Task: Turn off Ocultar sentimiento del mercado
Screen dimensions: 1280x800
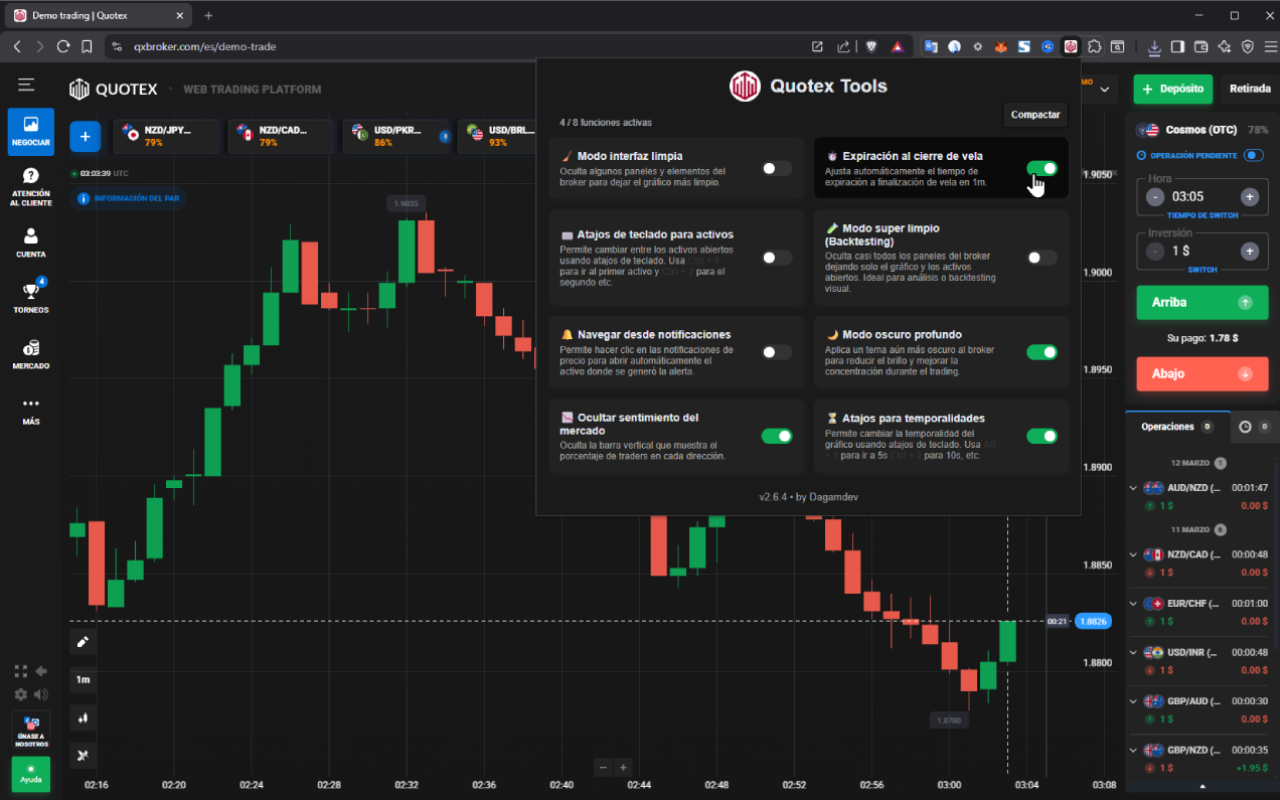Action: point(777,436)
